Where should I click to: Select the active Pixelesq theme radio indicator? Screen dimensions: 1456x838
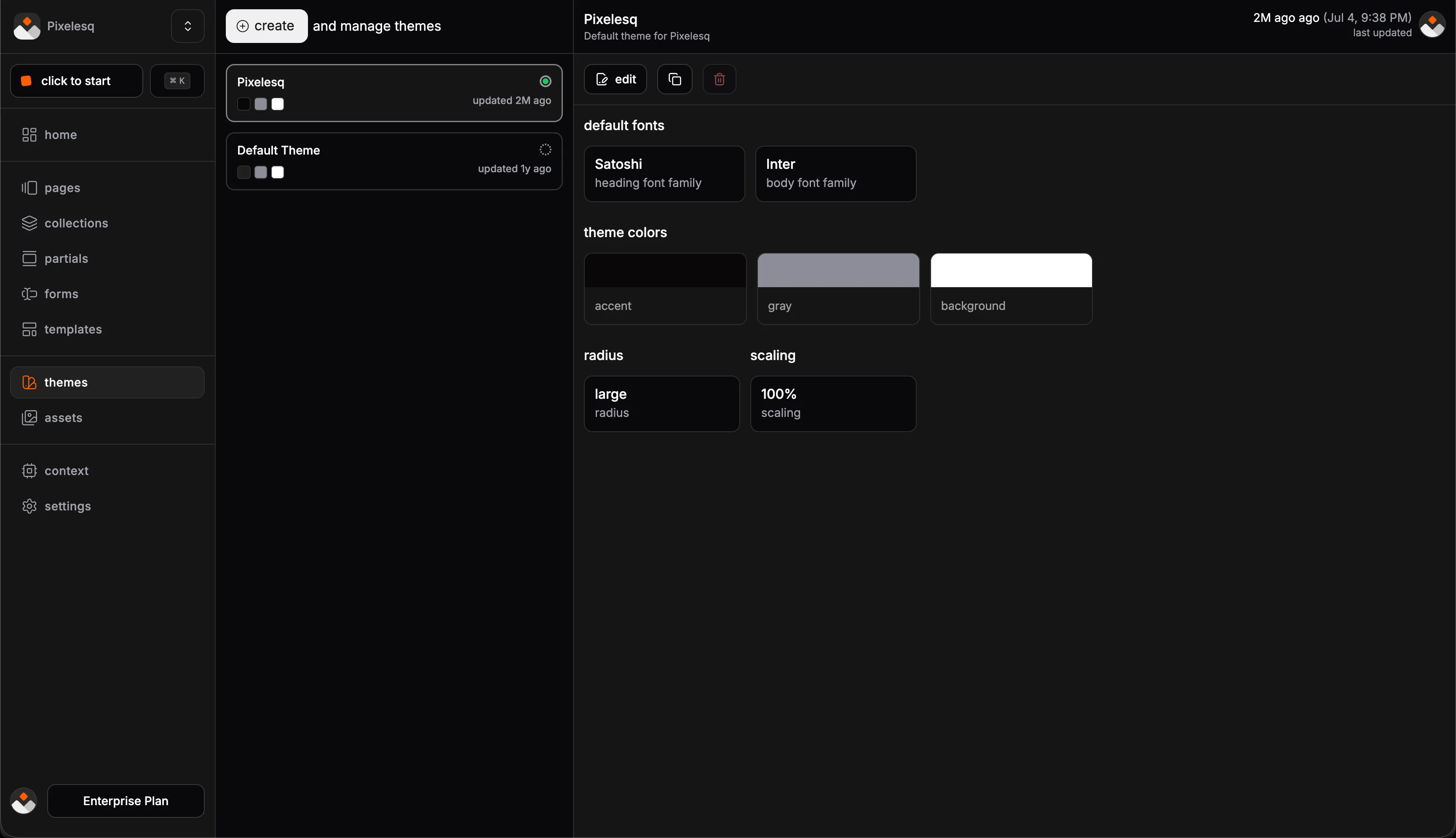(545, 82)
